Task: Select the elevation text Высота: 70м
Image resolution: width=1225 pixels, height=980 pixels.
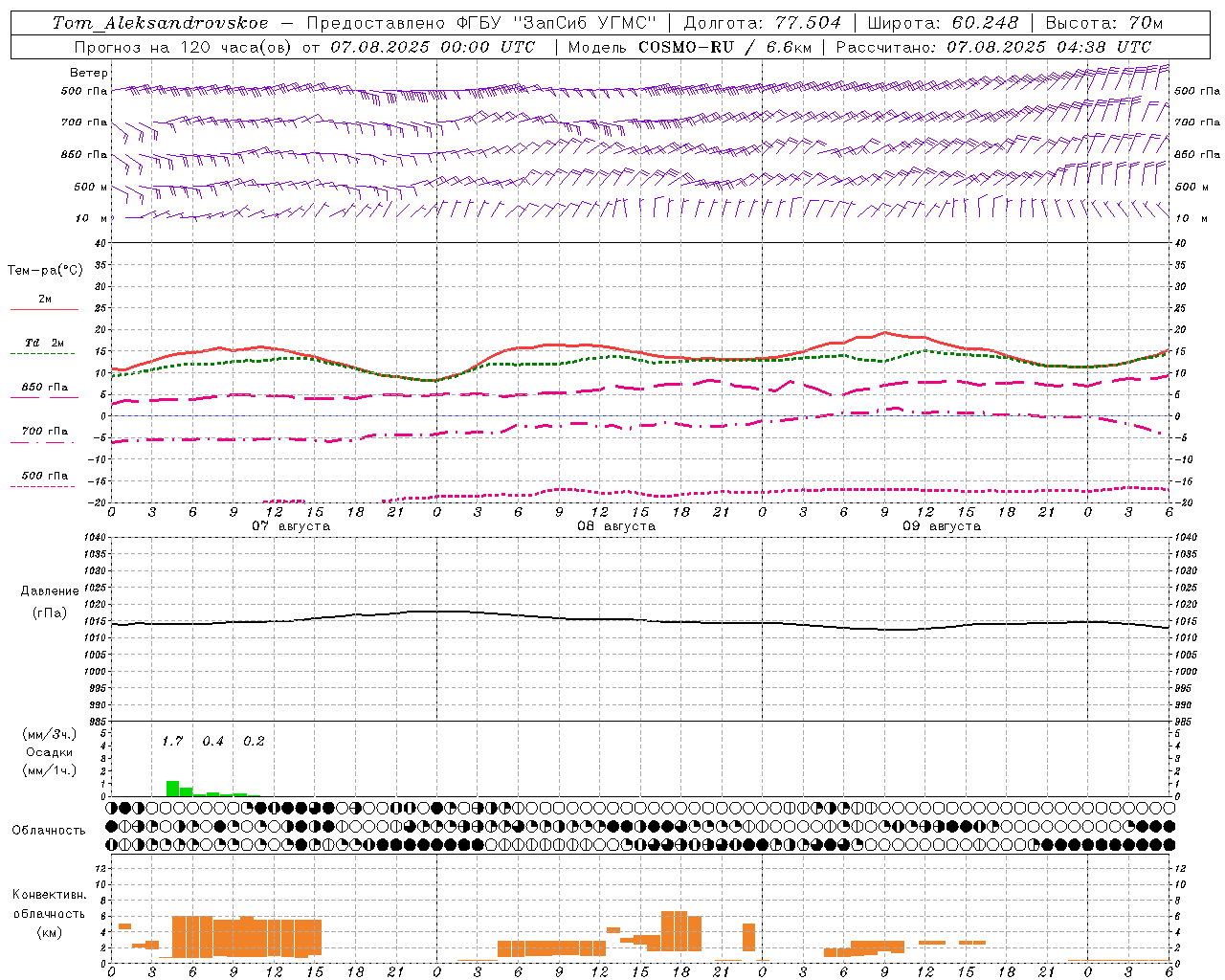Action: tap(1104, 23)
